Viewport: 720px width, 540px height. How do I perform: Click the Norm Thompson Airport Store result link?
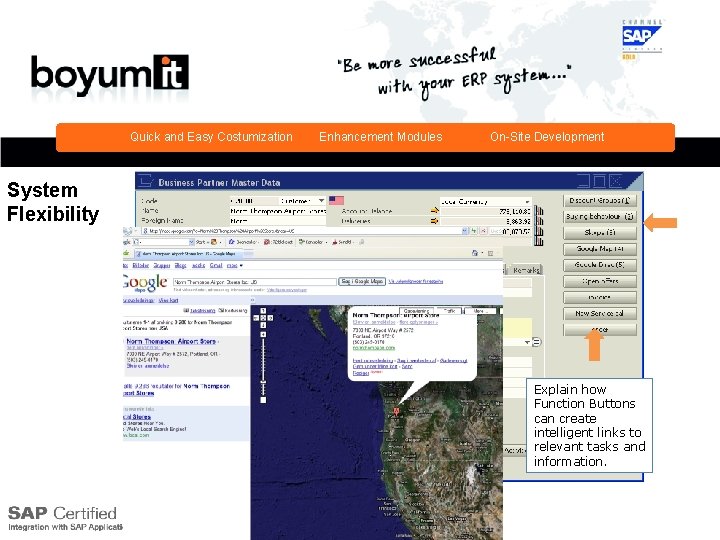click(x=171, y=341)
